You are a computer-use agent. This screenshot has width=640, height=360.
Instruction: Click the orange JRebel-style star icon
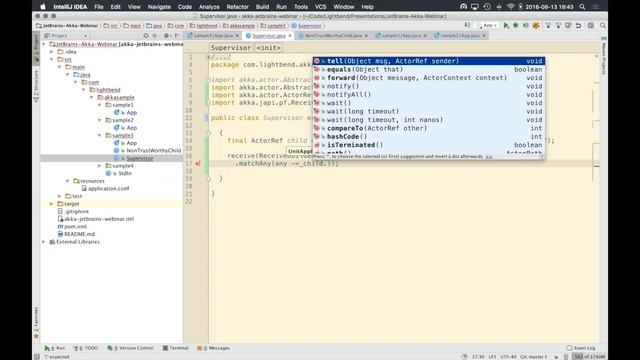536,25
